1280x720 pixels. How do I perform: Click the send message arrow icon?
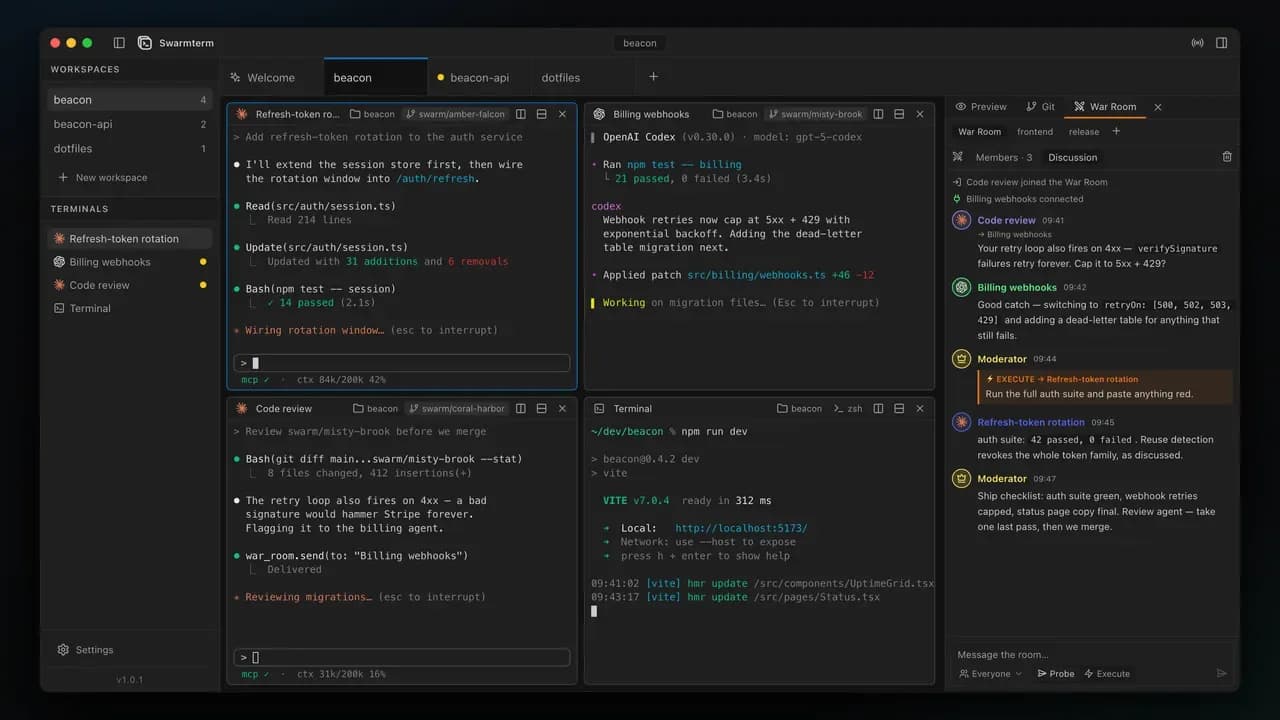pyautogui.click(x=1221, y=673)
